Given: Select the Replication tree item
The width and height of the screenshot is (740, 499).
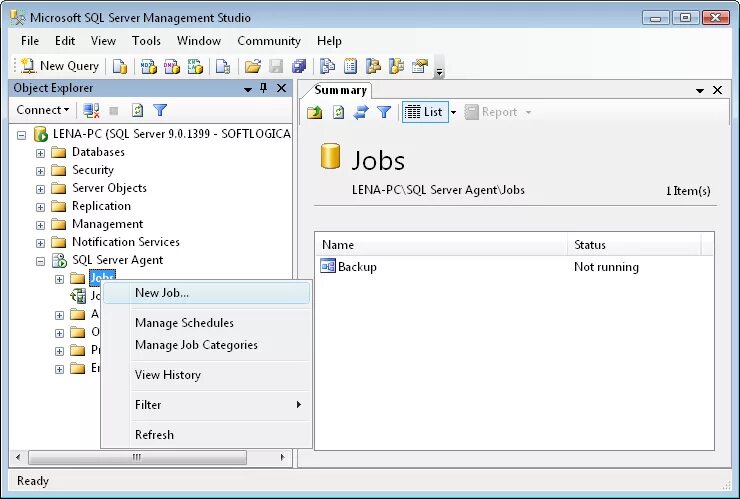Looking at the screenshot, I should (101, 206).
